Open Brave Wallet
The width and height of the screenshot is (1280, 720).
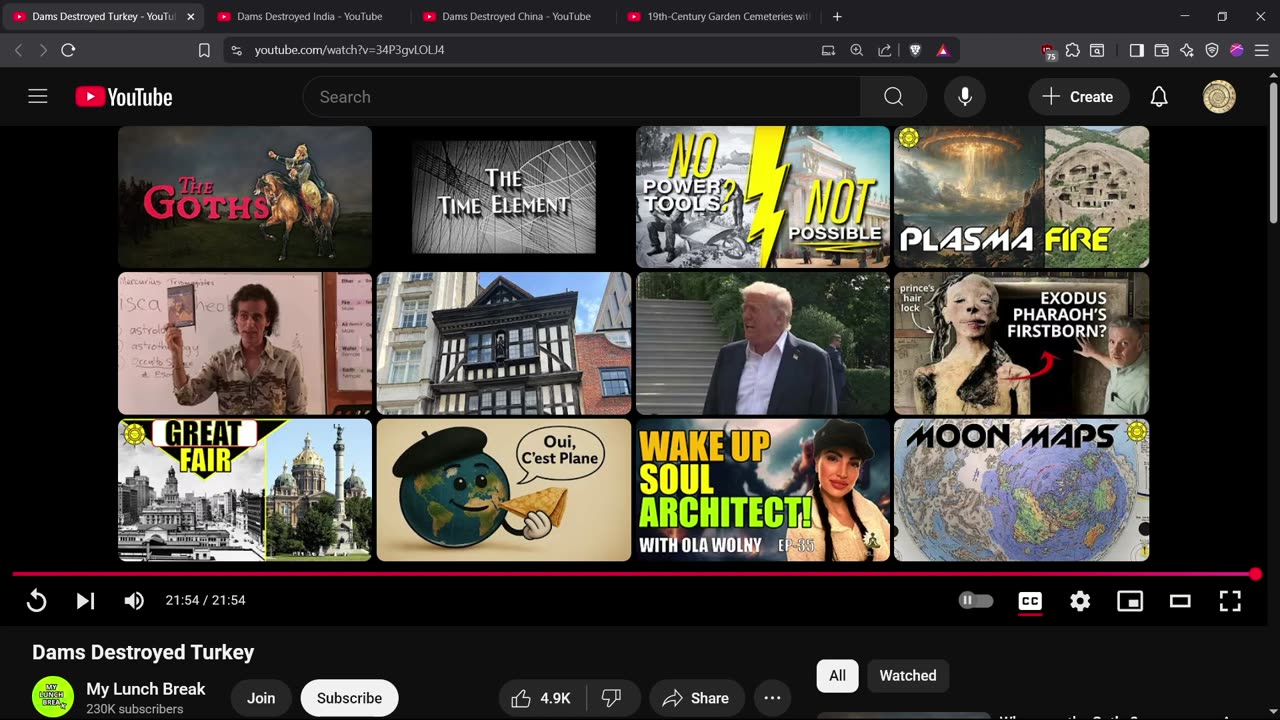pos(1162,50)
